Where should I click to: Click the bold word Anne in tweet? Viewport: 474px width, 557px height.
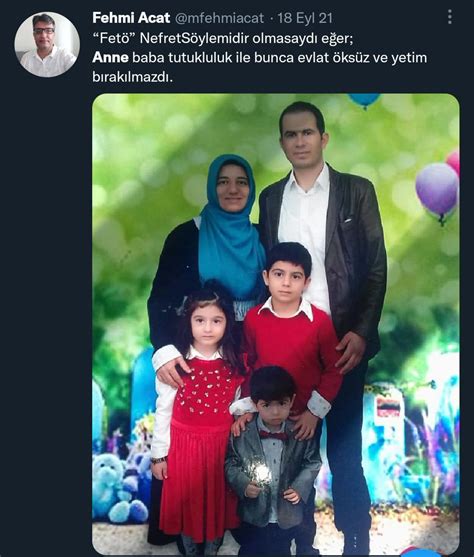coord(110,58)
